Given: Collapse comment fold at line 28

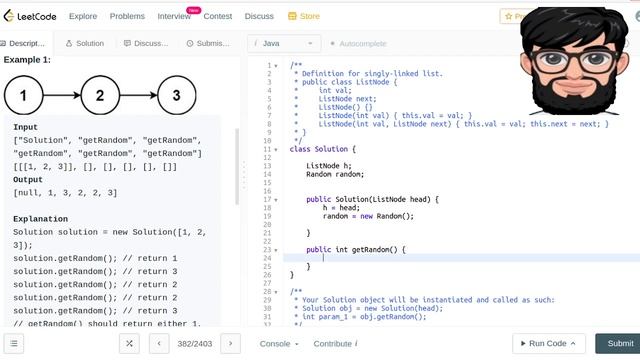Looking at the screenshot, I should (x=276, y=292).
